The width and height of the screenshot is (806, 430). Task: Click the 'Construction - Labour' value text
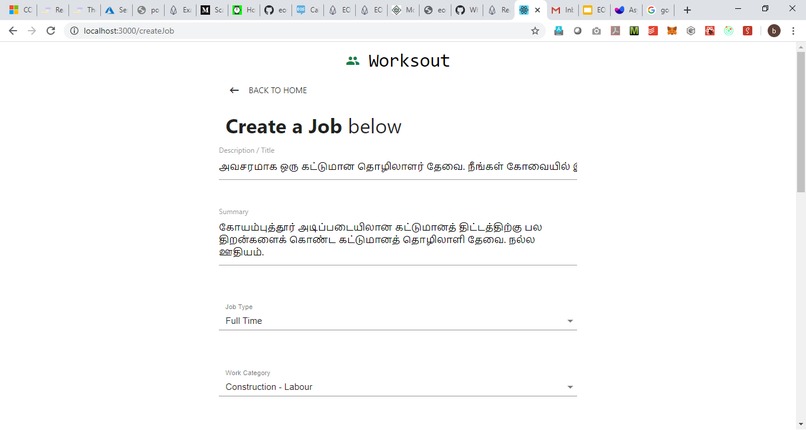click(269, 387)
